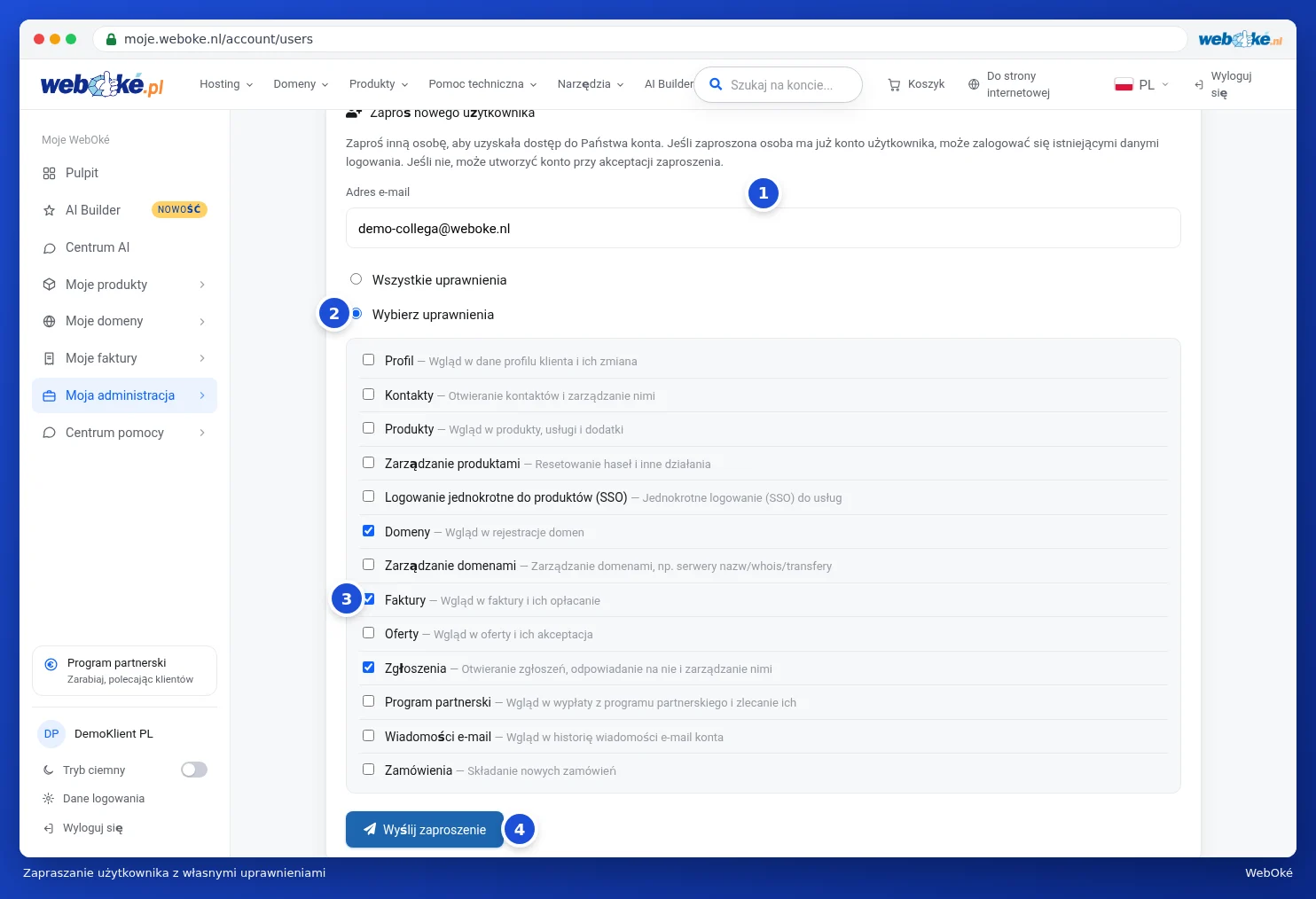Click the AI Builder star icon

tap(49, 210)
